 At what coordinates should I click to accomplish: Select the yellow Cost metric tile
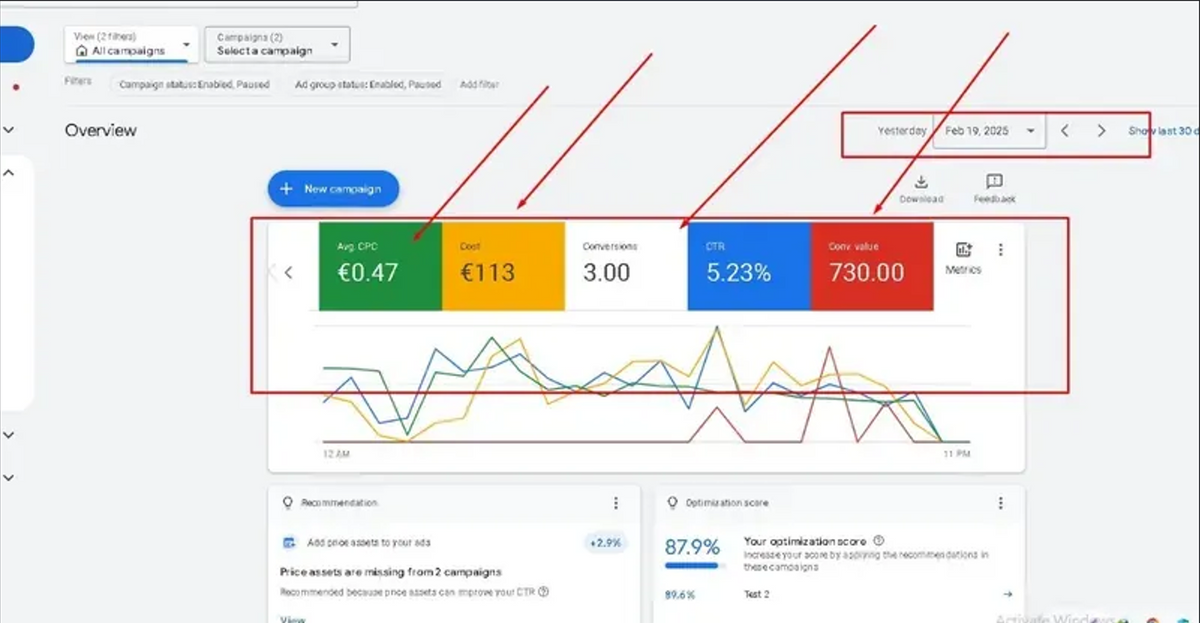pos(503,266)
